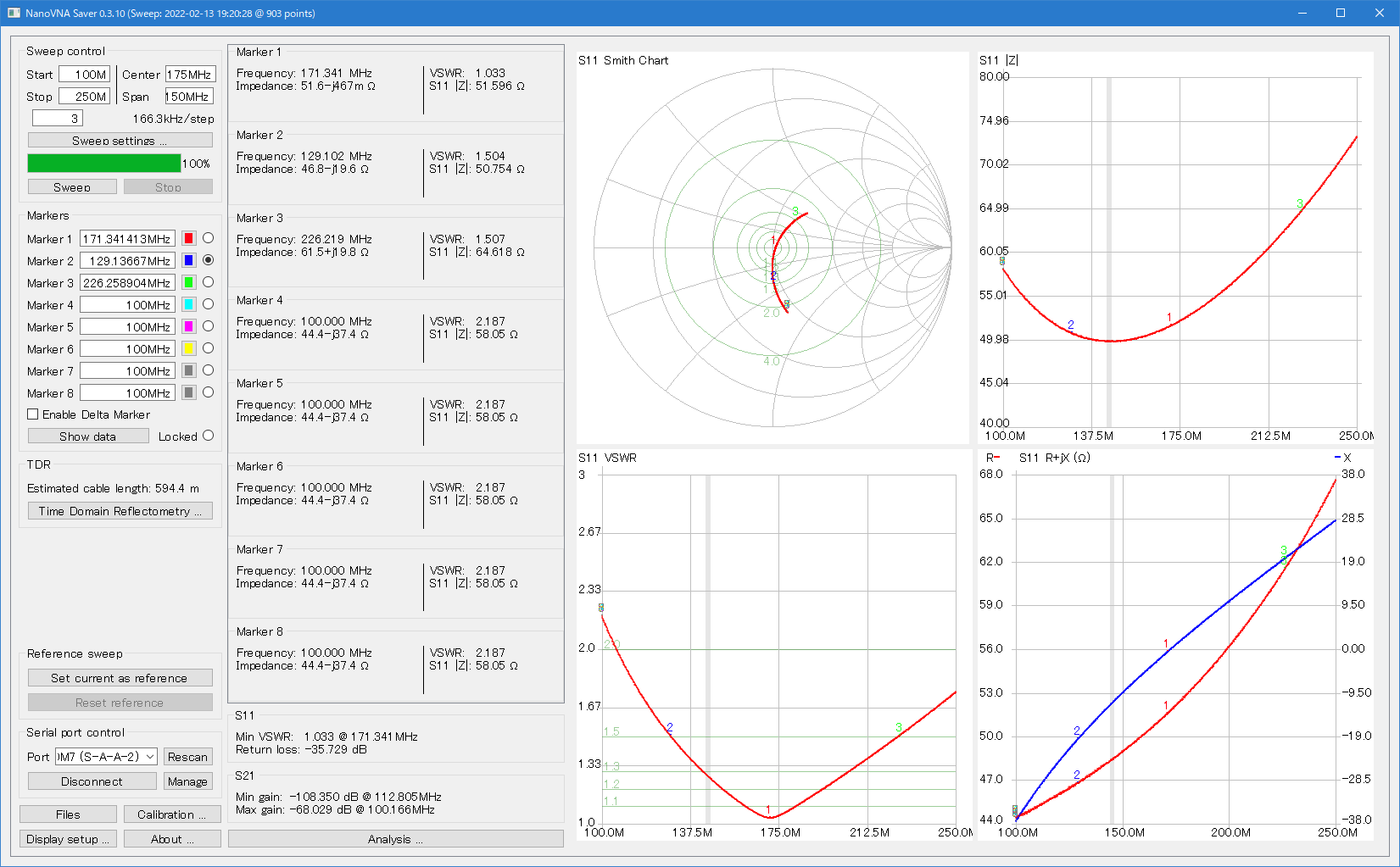The width and height of the screenshot is (1400, 867).
Task: Enable the Delta Marker checkbox
Action: click(x=33, y=414)
